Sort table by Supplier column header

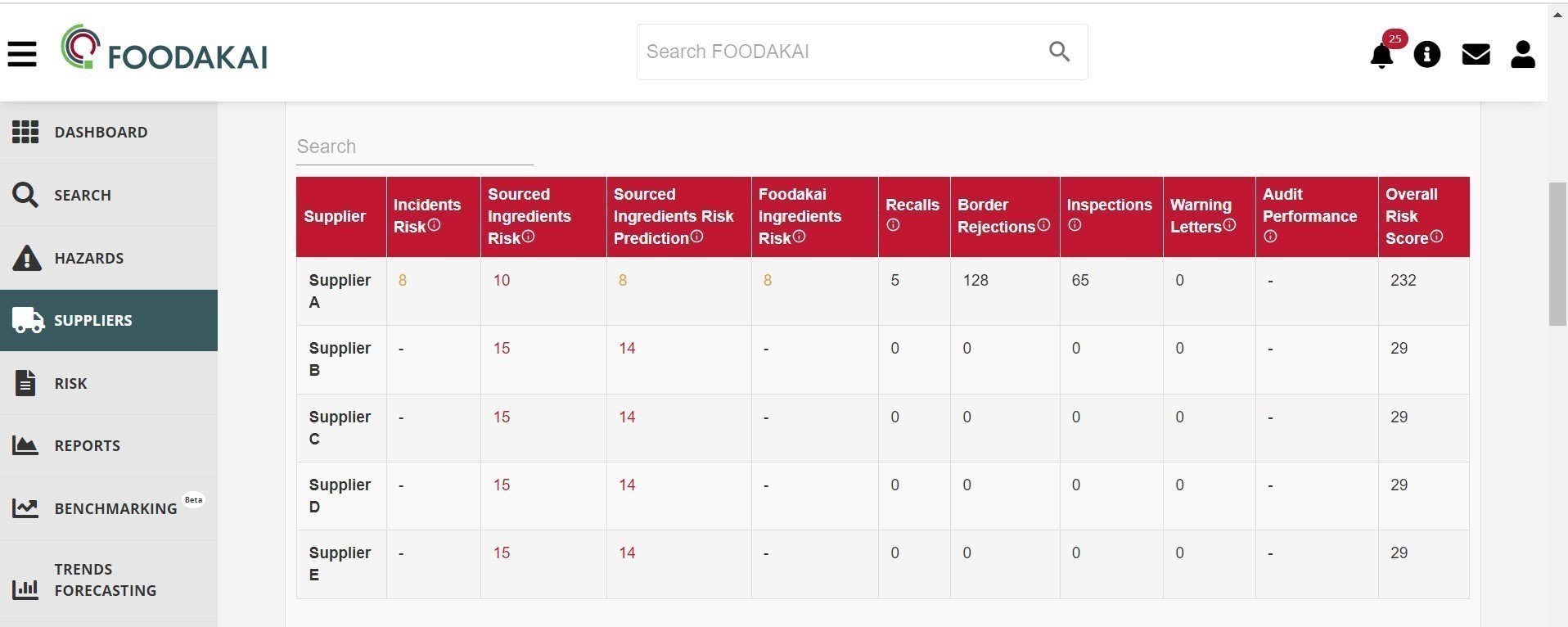335,217
